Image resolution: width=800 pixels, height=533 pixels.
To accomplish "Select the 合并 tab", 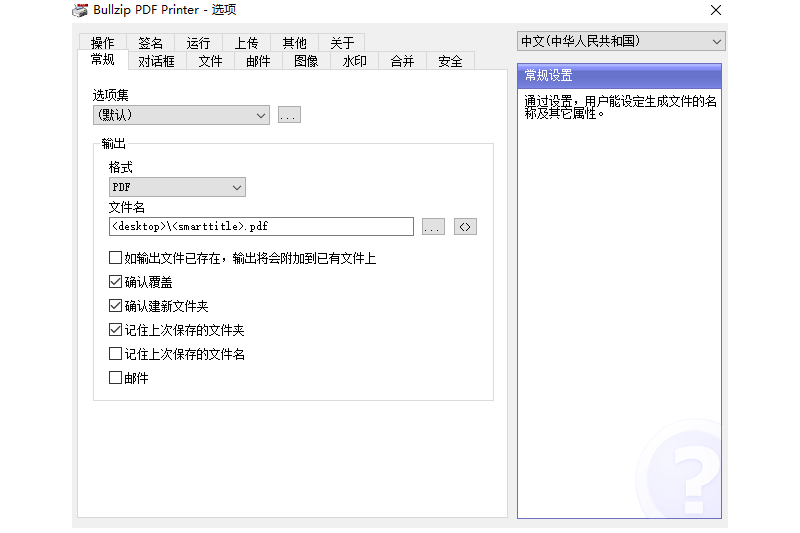I will (x=402, y=61).
